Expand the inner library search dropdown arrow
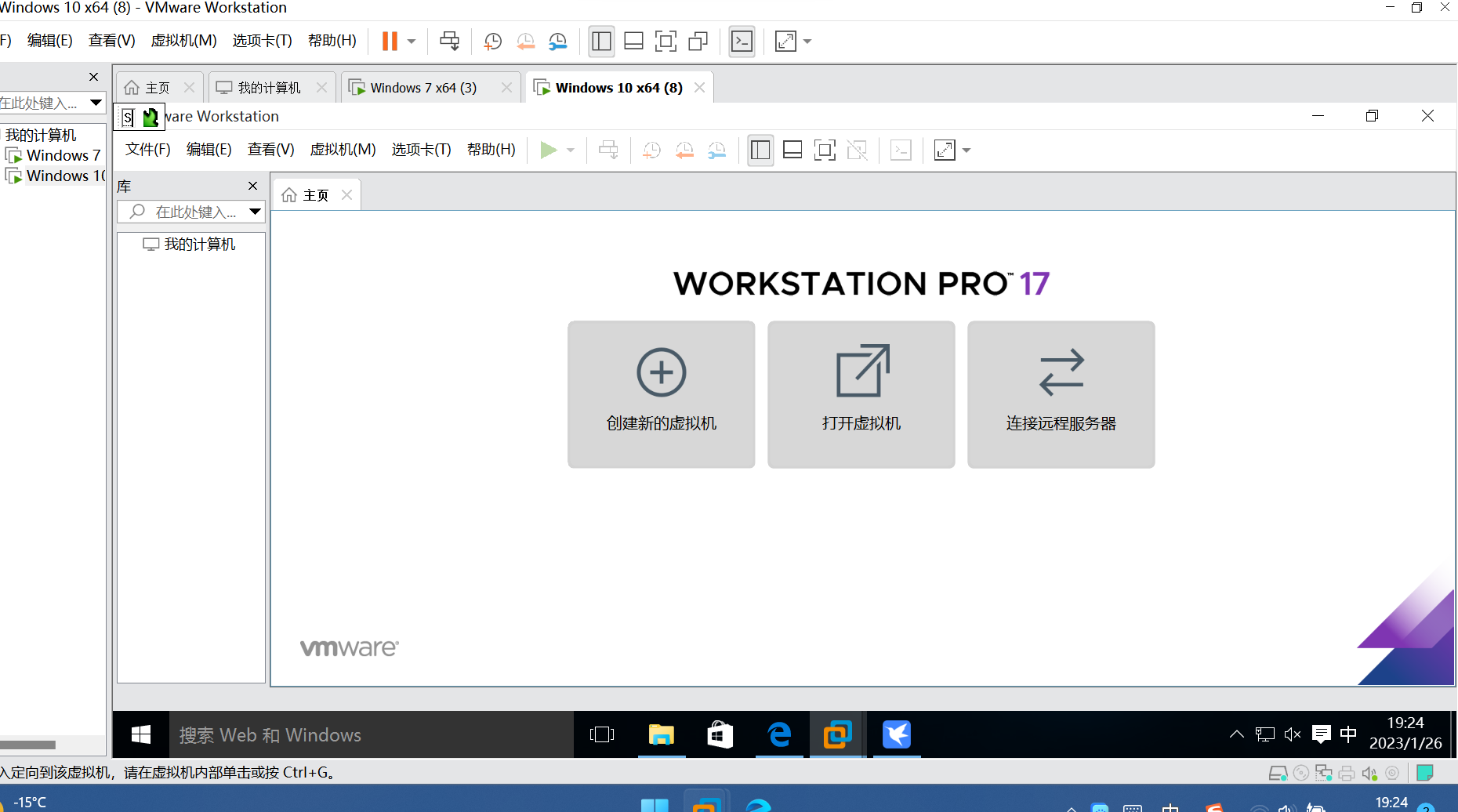The image size is (1458, 812). coord(255,212)
